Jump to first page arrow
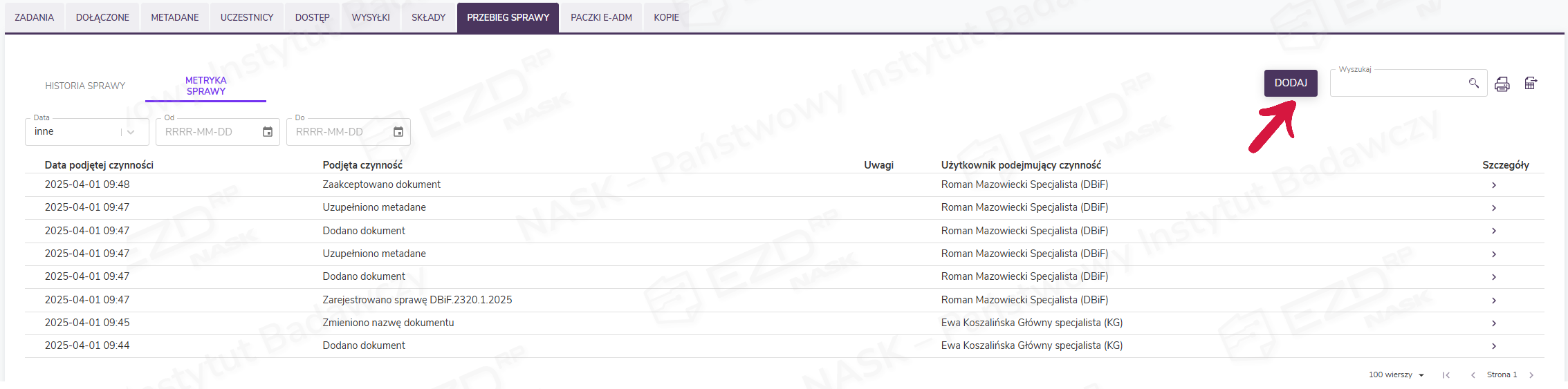The height and width of the screenshot is (389, 1568). (x=1446, y=375)
